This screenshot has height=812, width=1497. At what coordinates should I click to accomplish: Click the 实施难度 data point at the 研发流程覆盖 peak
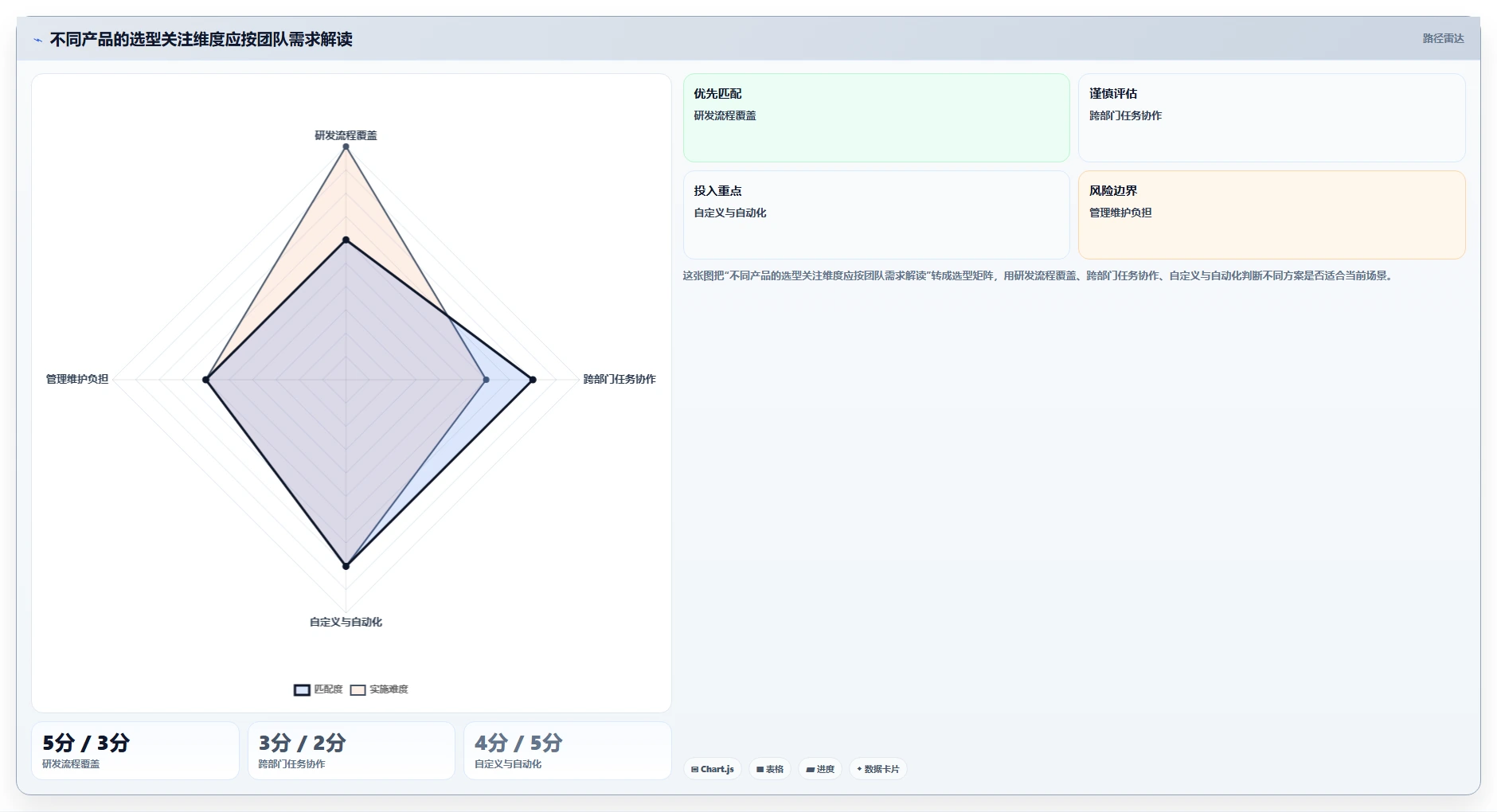click(346, 146)
